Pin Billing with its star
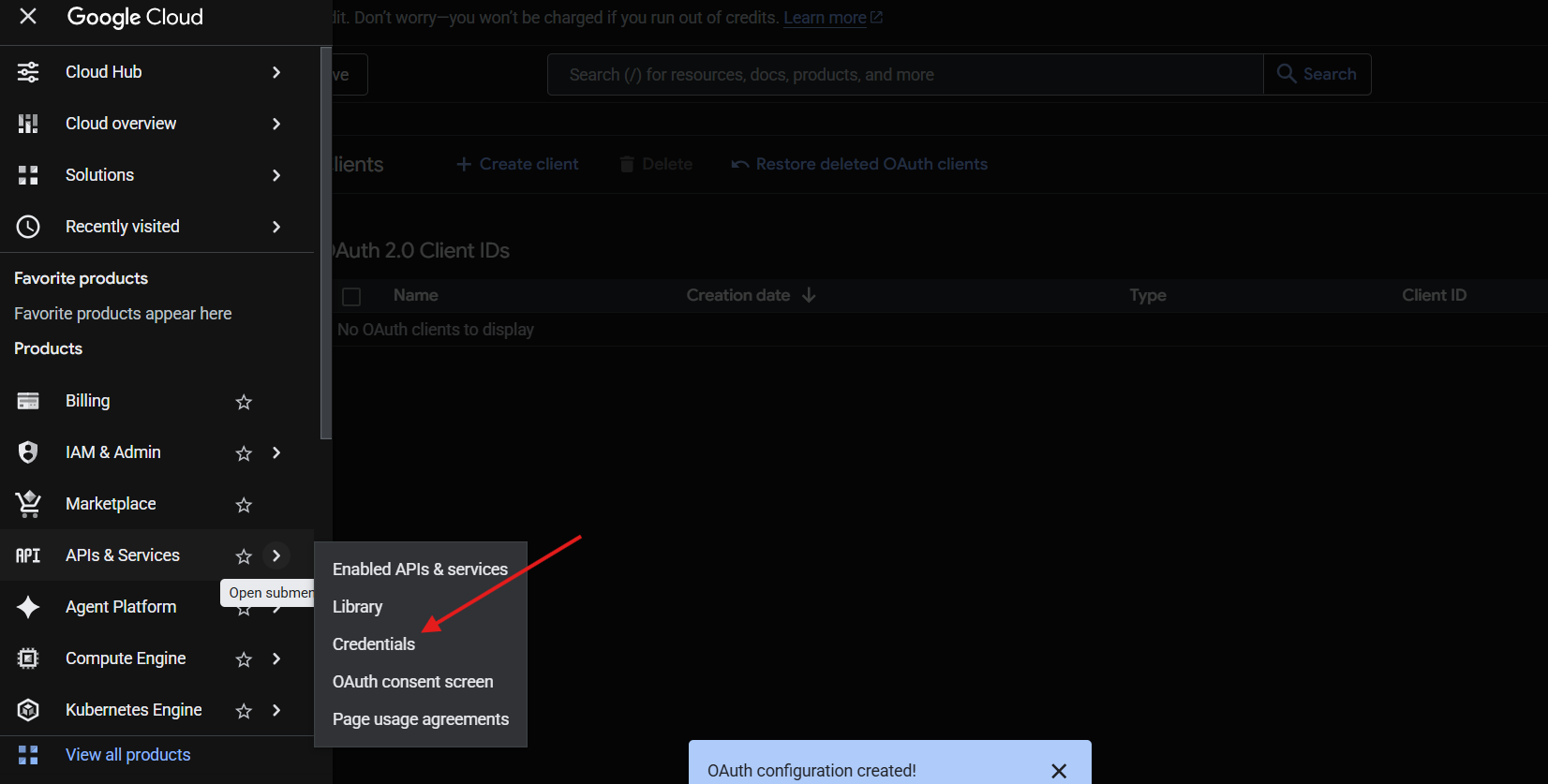This screenshot has width=1548, height=784. click(244, 402)
